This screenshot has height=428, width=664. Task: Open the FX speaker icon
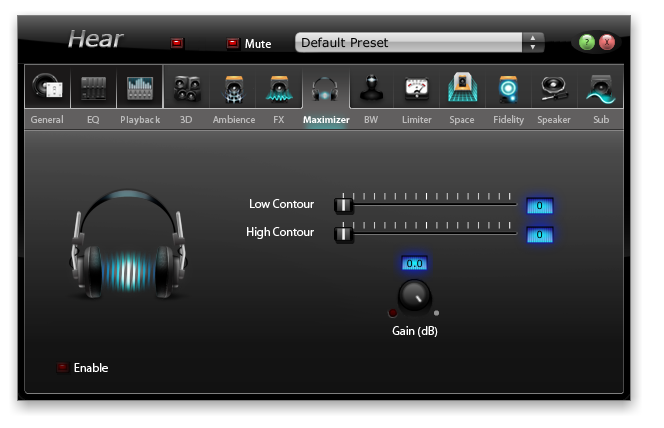pos(279,89)
